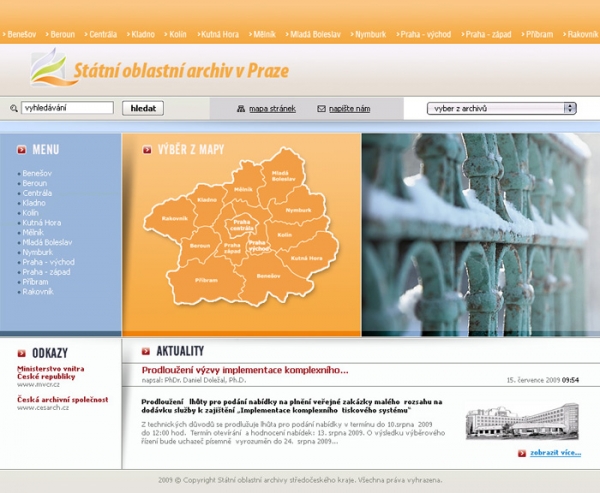Select Kladno in top navigation bar

point(143,34)
